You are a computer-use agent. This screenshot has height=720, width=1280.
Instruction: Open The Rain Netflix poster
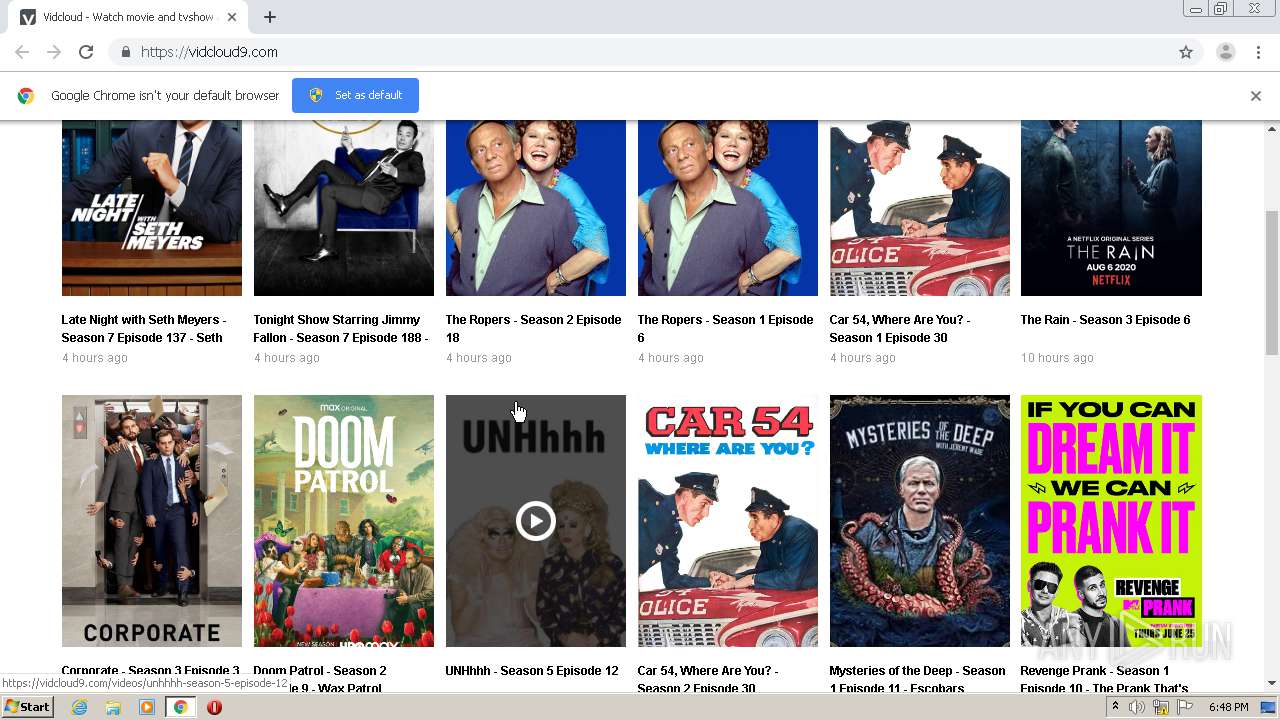pos(1111,208)
